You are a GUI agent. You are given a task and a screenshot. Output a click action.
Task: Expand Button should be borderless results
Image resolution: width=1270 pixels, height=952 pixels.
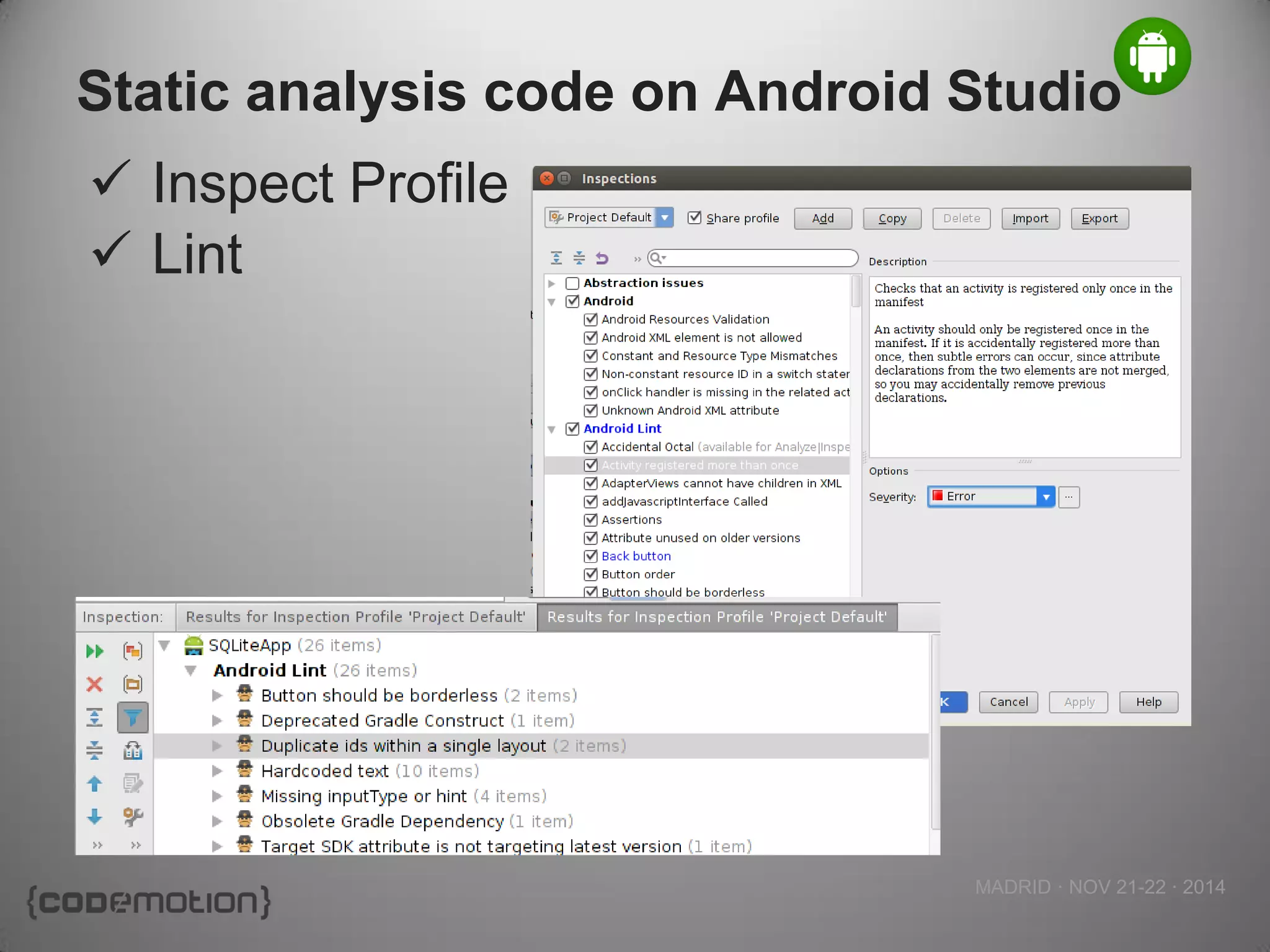coord(216,695)
